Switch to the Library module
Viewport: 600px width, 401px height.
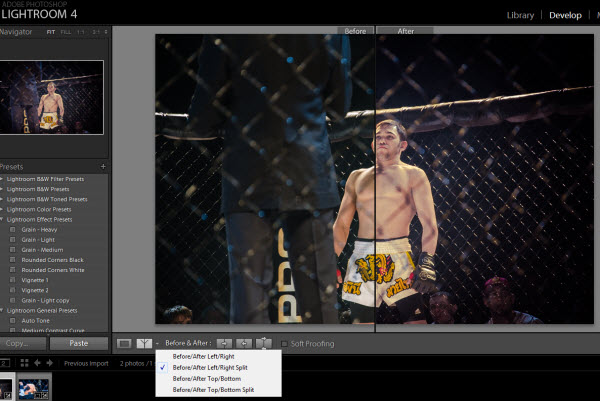point(520,15)
